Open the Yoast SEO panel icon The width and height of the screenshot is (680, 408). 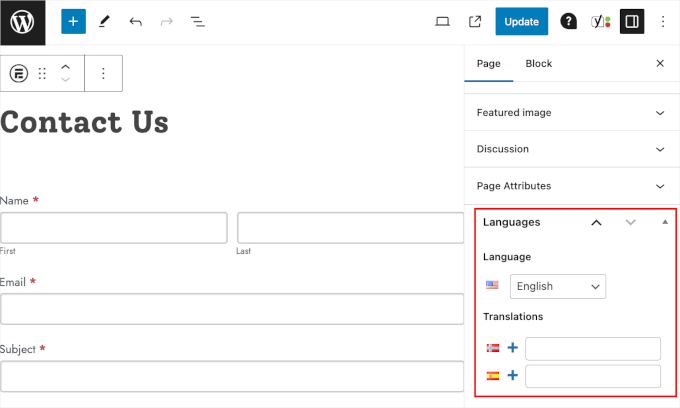[x=599, y=21]
